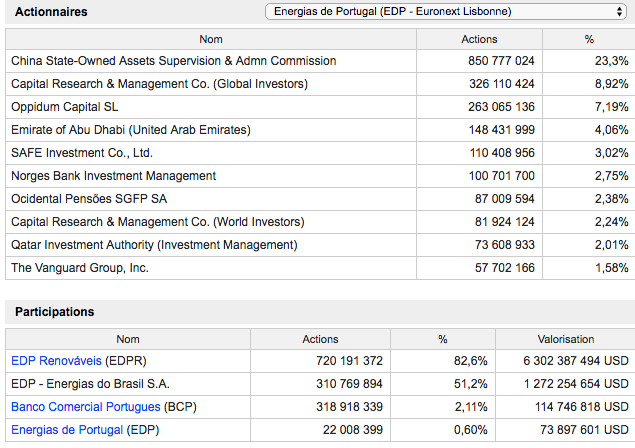Open the Banco Comercial Portugues link
635x448 pixels.
pyautogui.click(x=86, y=407)
